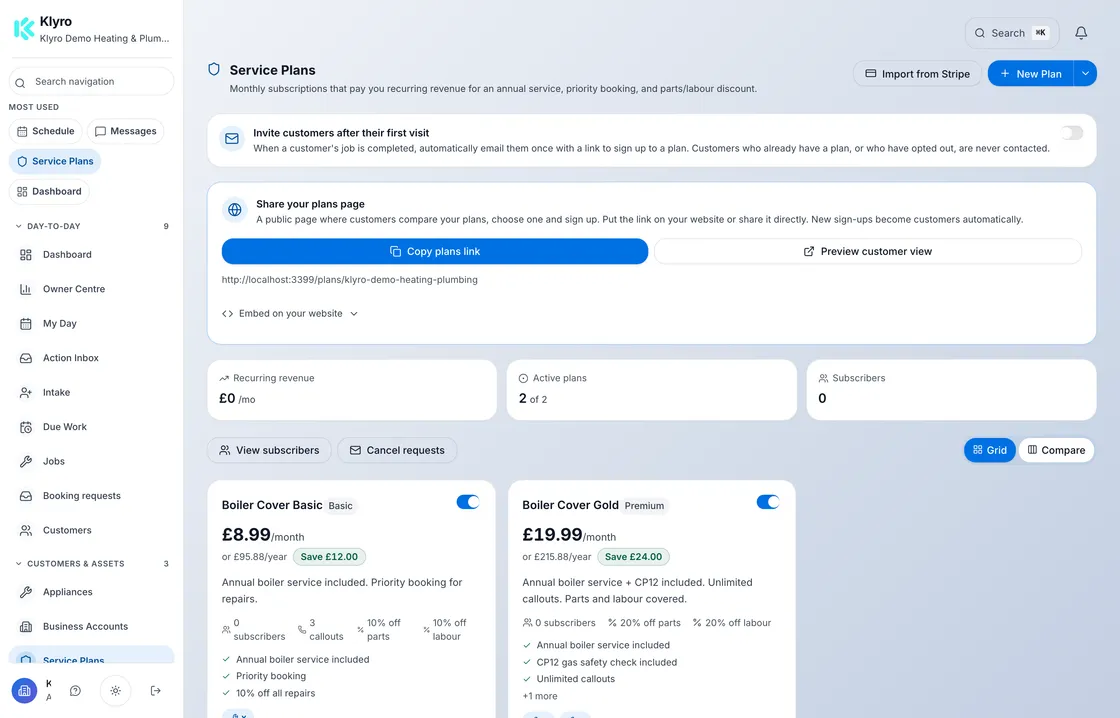Turn off the Boiler Cover Gold plan

point(768,502)
